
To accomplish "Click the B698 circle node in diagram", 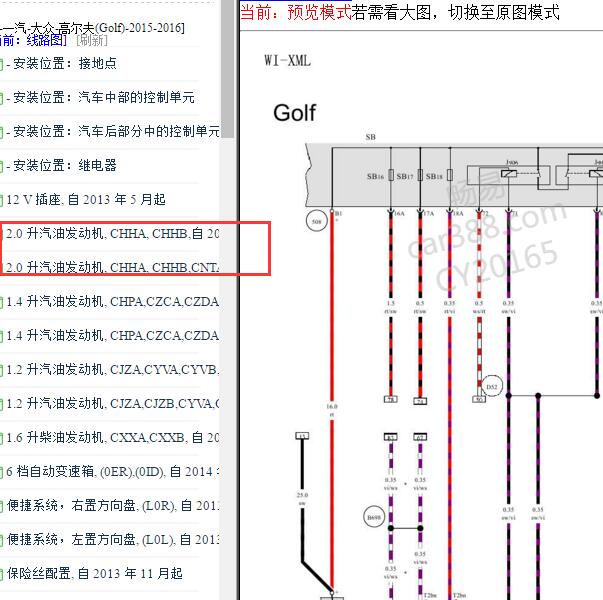I will (374, 517).
